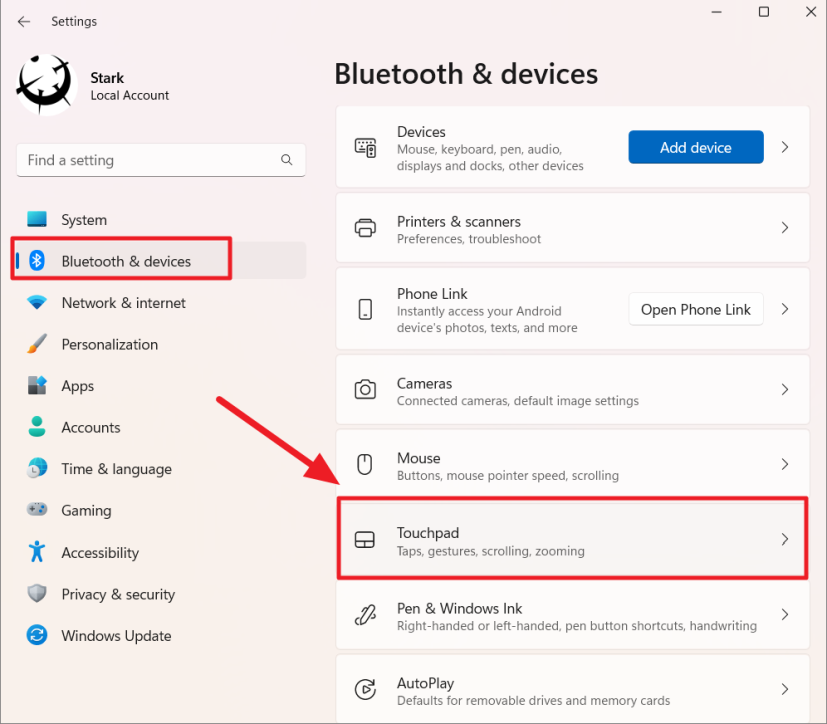This screenshot has height=724, width=827.
Task: Open the Touchpad settings title
Action: tap(428, 533)
